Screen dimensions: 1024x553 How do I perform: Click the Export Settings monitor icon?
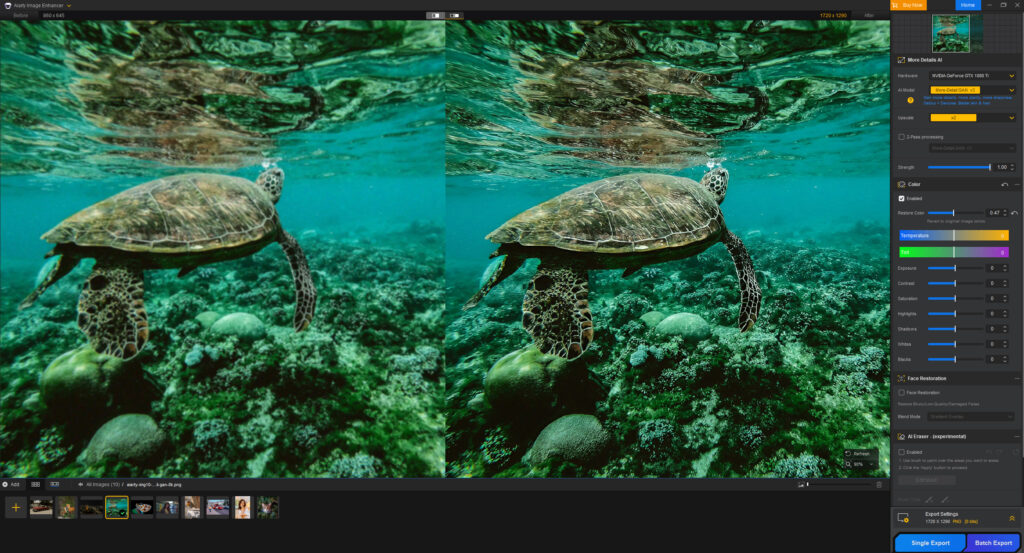903,518
